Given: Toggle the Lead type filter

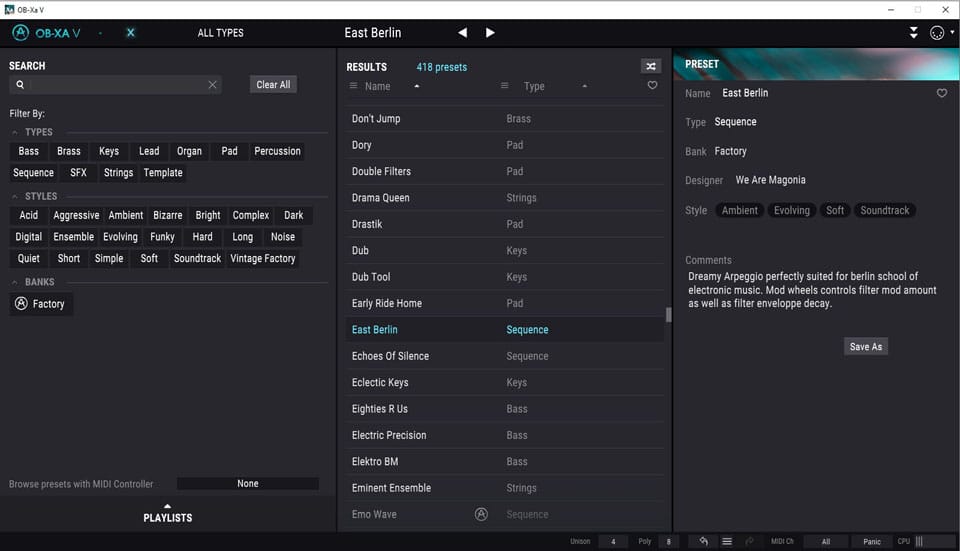Looking at the screenshot, I should pyautogui.click(x=149, y=151).
